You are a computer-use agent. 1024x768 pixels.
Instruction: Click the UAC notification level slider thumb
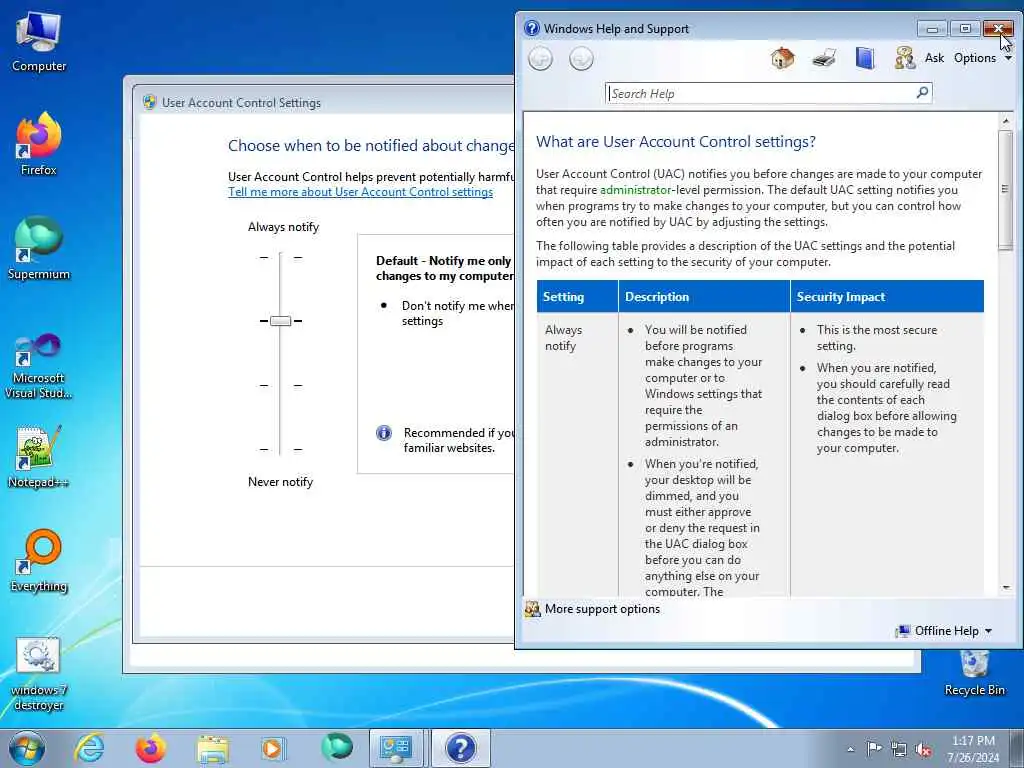coord(280,321)
